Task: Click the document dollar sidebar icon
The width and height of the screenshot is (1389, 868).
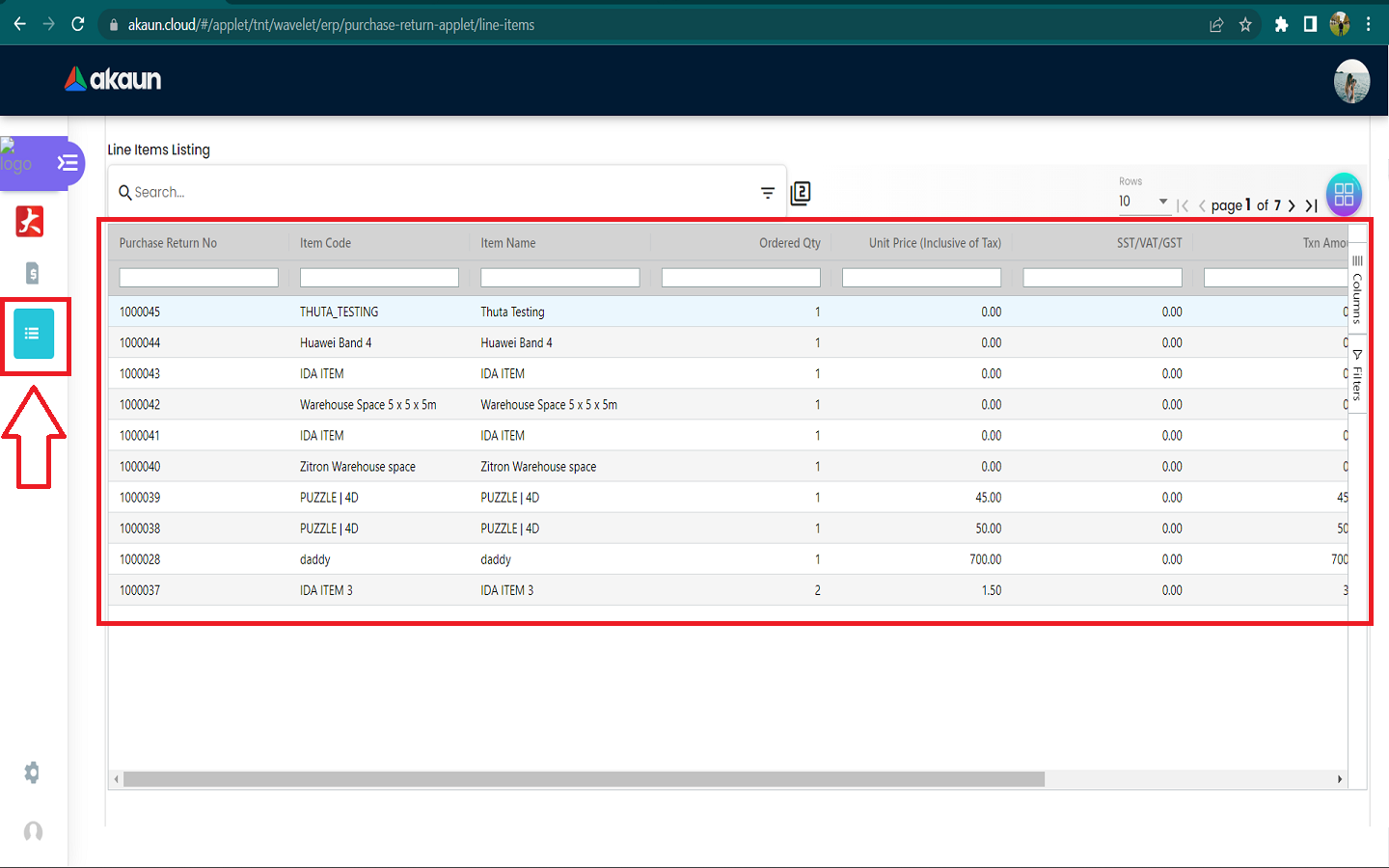Action: pyautogui.click(x=32, y=273)
